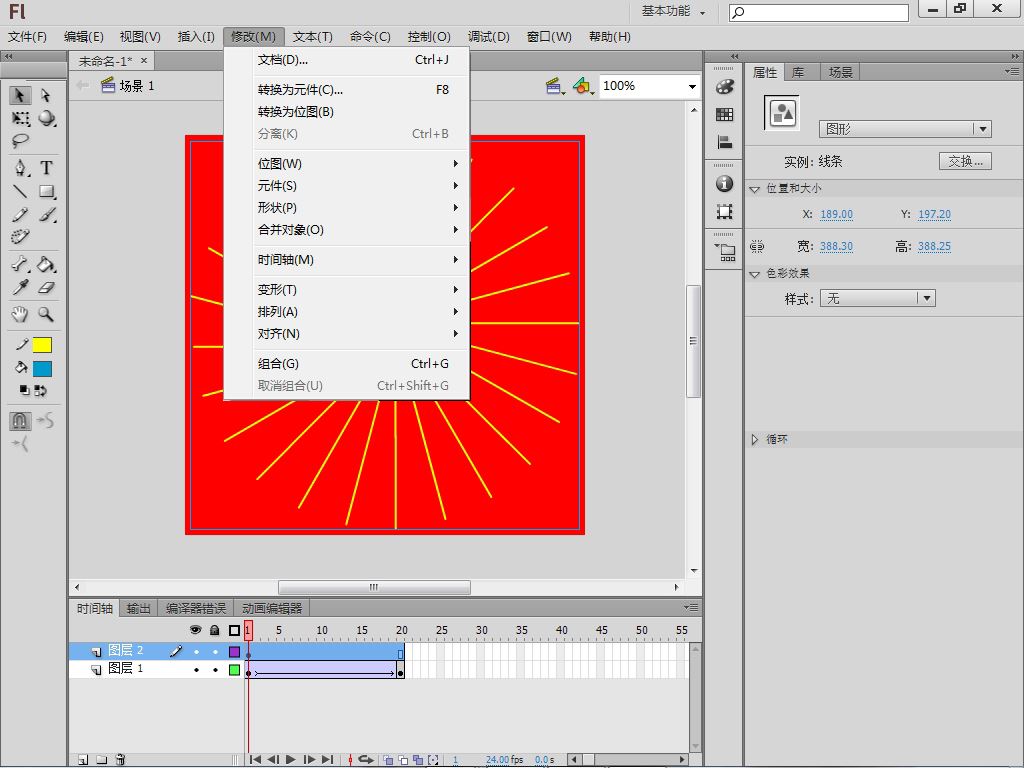
Task: Toggle visibility of 图层 1
Action: click(196, 669)
